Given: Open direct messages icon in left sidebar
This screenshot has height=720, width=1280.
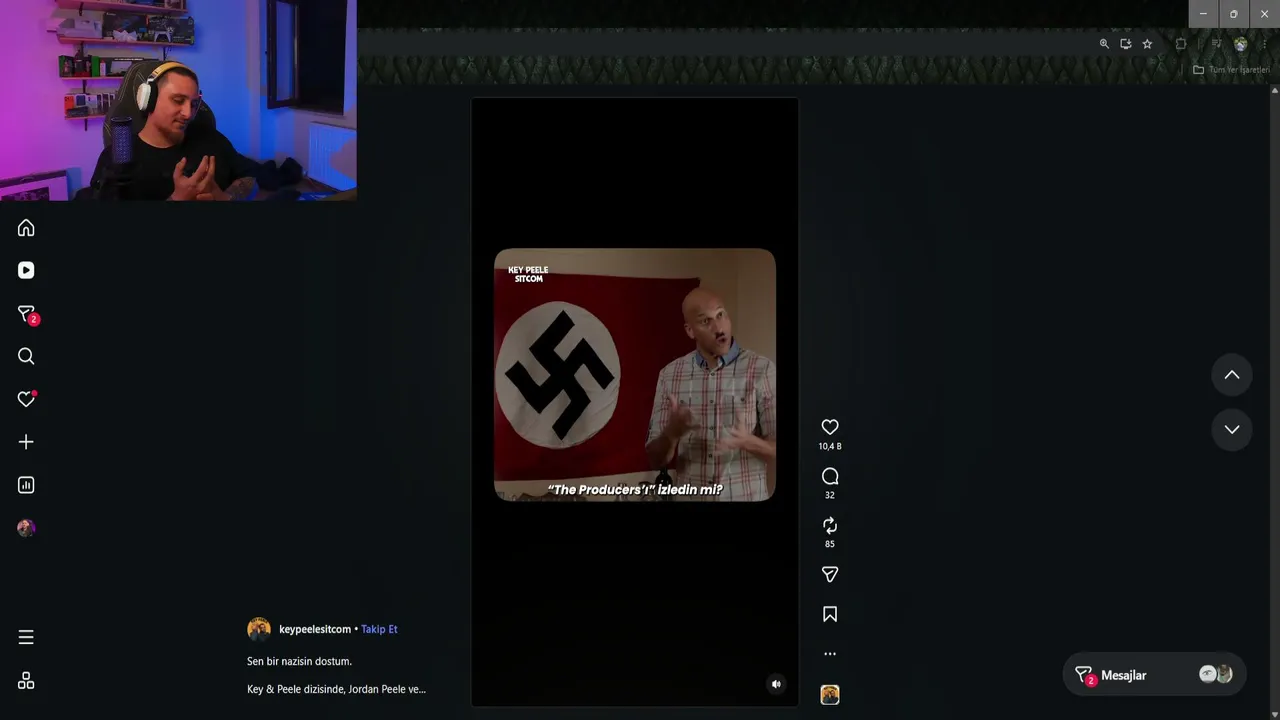Looking at the screenshot, I should [27, 314].
